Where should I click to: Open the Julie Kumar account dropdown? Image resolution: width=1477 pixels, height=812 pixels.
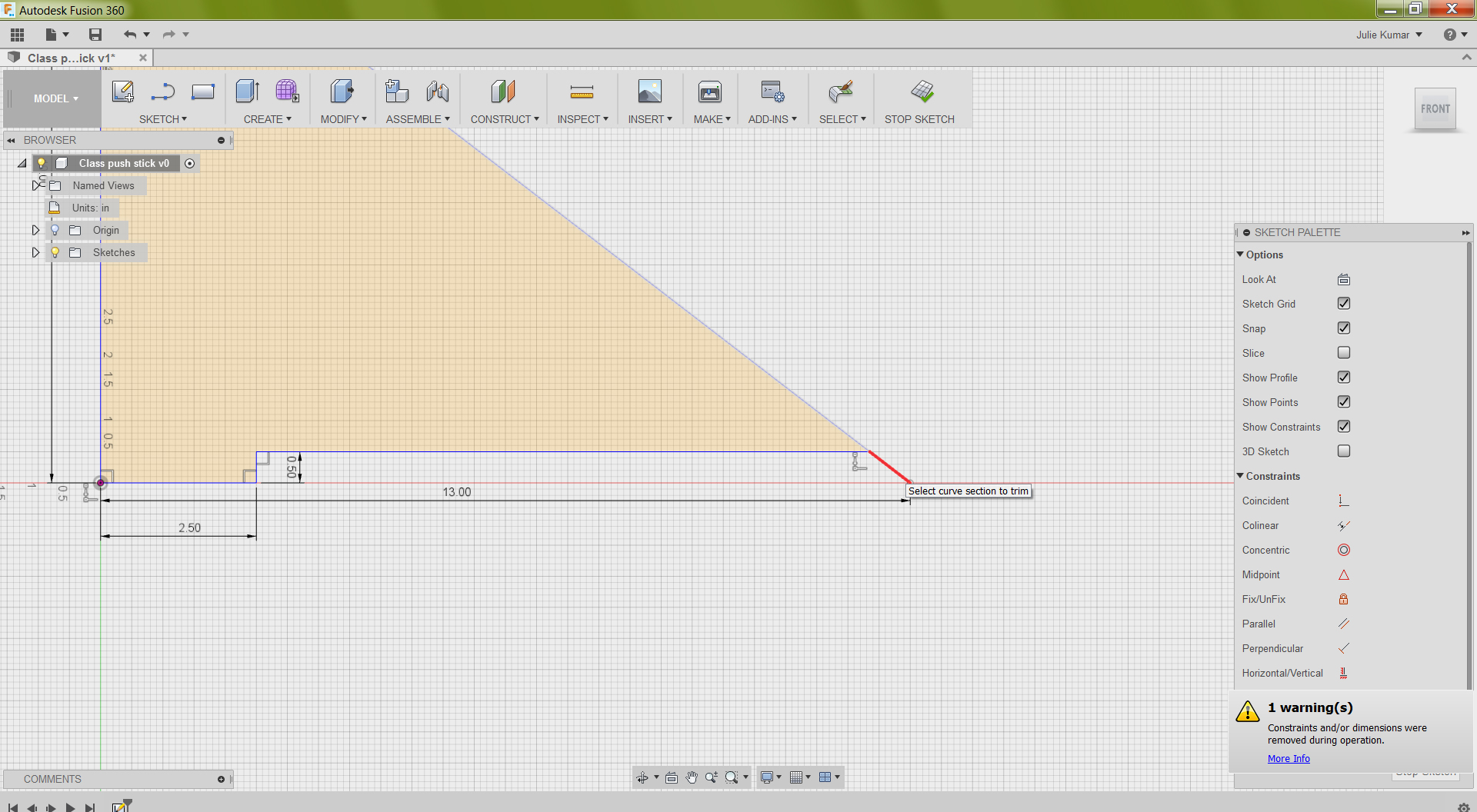1389,35
